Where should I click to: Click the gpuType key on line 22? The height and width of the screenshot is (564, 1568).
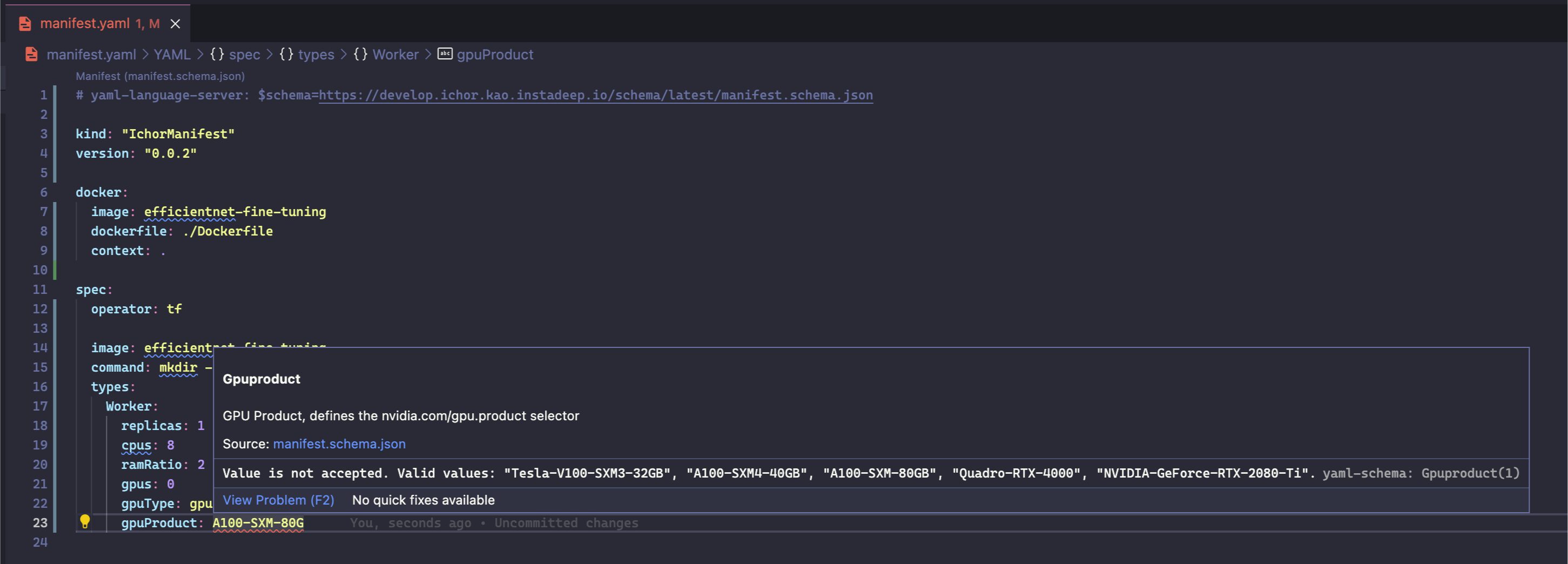point(148,503)
